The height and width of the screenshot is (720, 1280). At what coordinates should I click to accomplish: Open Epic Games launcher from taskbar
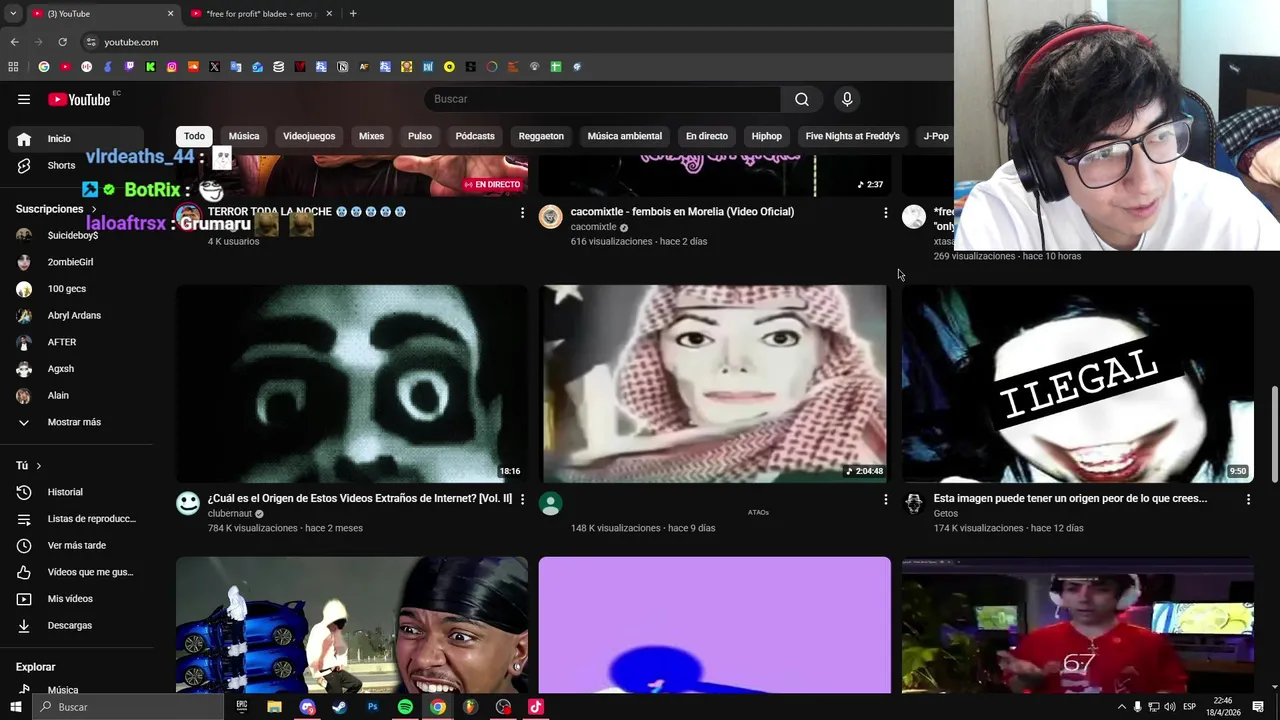pos(241,707)
